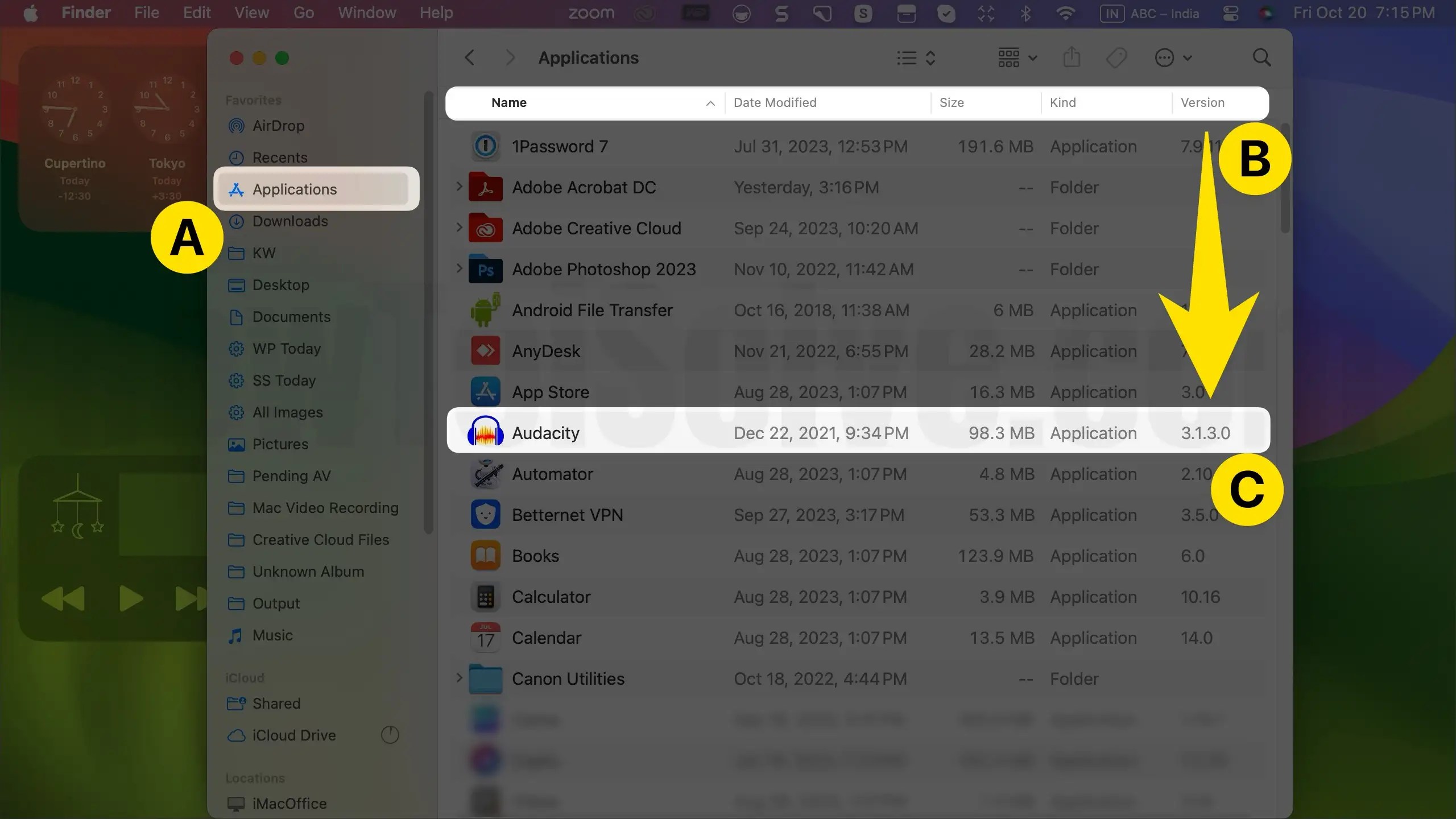The width and height of the screenshot is (1456, 819).
Task: Expand the Adobe Acrobat DC folder
Action: click(459, 187)
